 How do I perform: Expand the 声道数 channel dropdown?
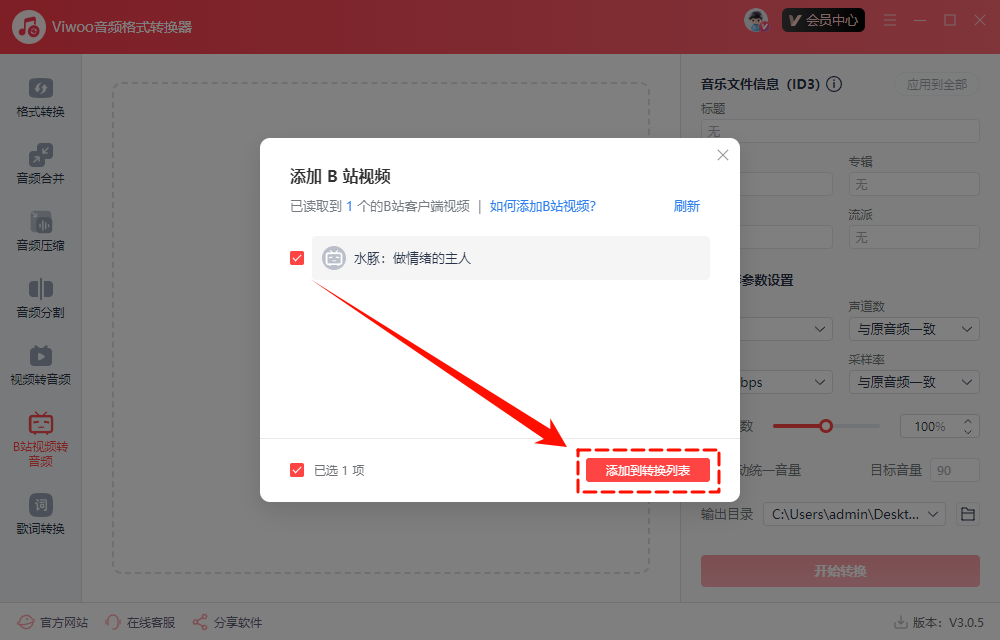[x=913, y=328]
